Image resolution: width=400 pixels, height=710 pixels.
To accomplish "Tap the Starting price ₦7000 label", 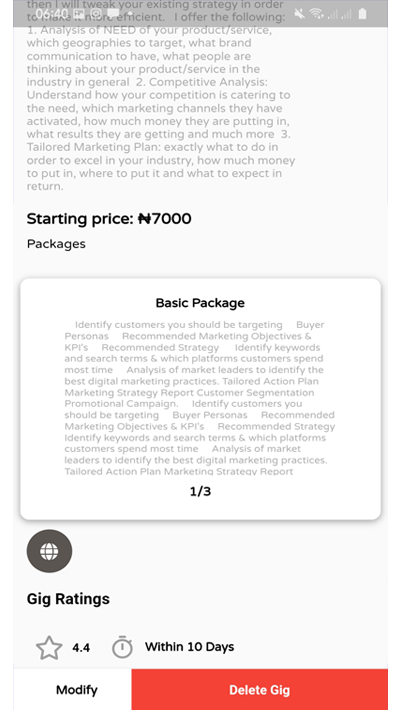I will pyautogui.click(x=109, y=219).
